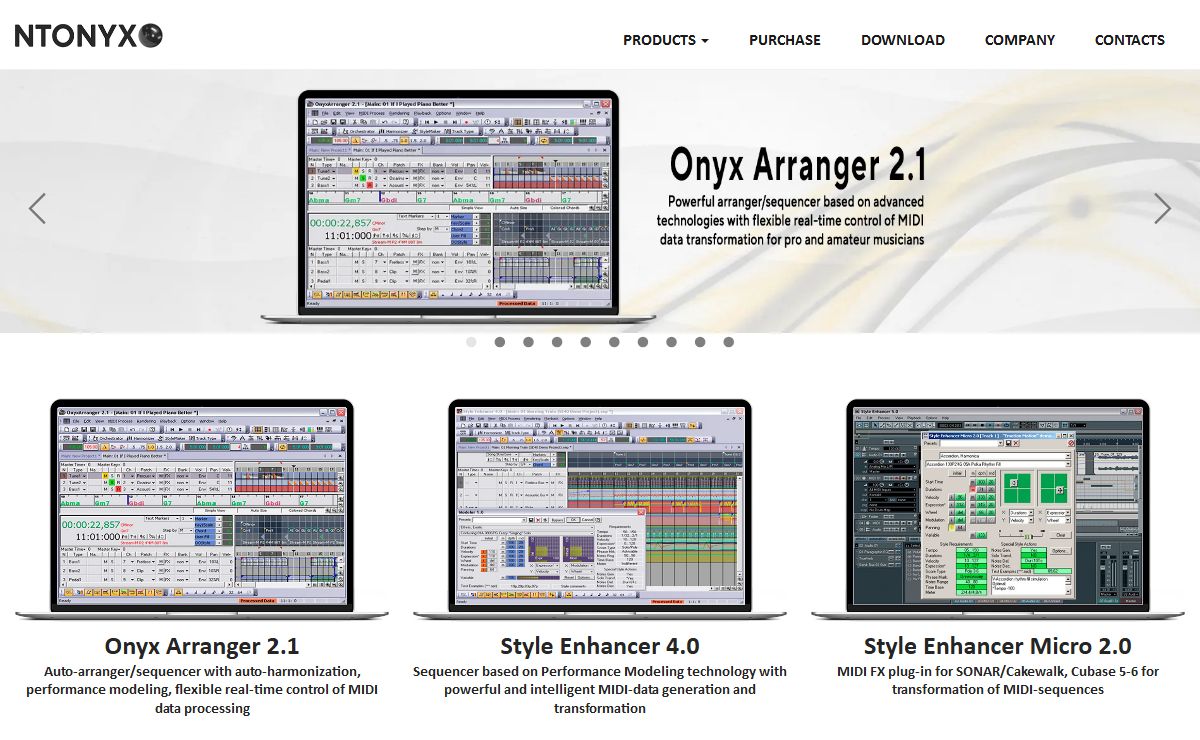Select the eighth carousel dot

(672, 342)
